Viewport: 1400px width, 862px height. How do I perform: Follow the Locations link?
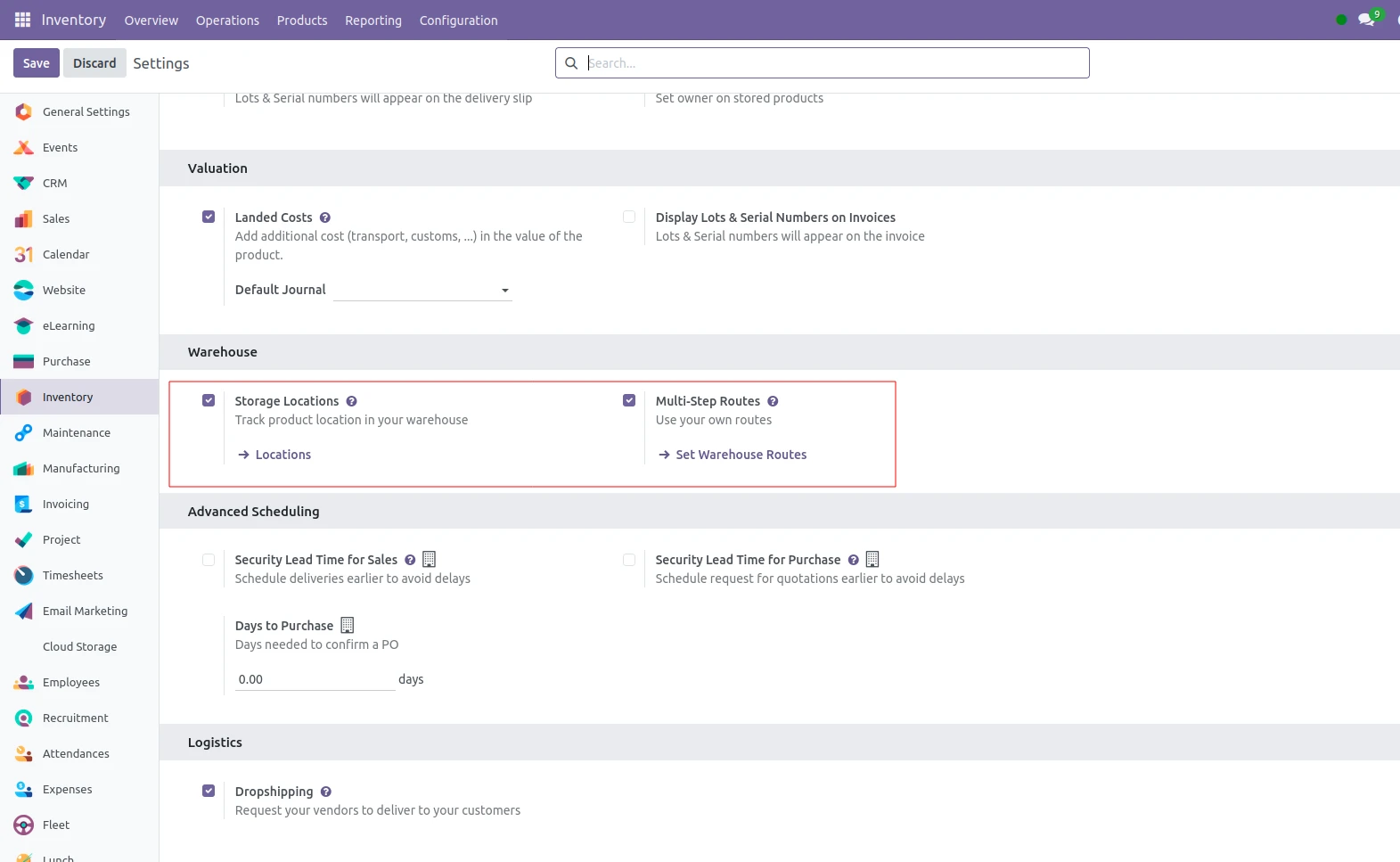point(282,455)
